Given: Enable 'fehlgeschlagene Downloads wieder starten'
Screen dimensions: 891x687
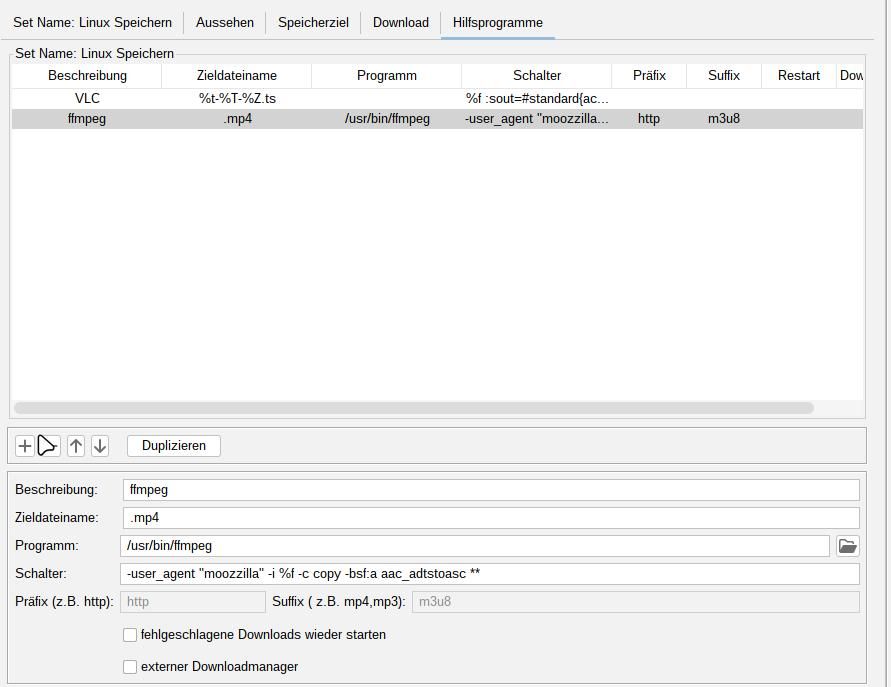Looking at the screenshot, I should pyautogui.click(x=130, y=635).
